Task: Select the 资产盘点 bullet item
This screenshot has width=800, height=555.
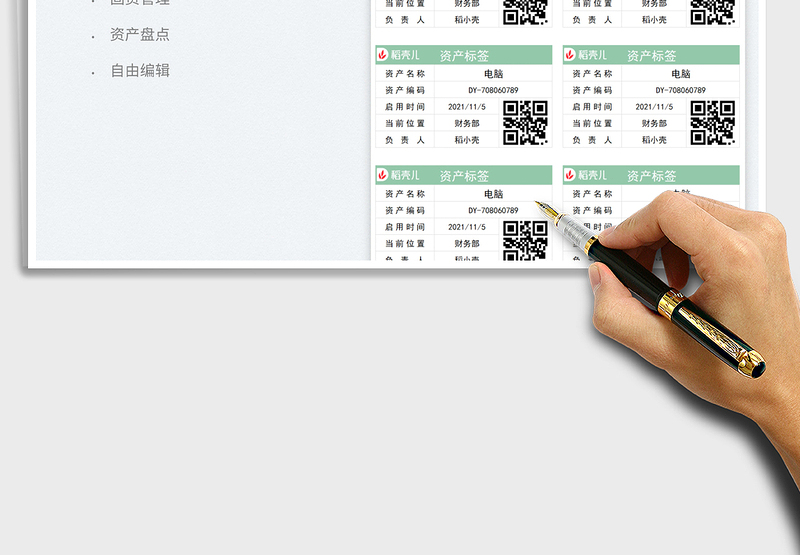Action: pos(139,35)
